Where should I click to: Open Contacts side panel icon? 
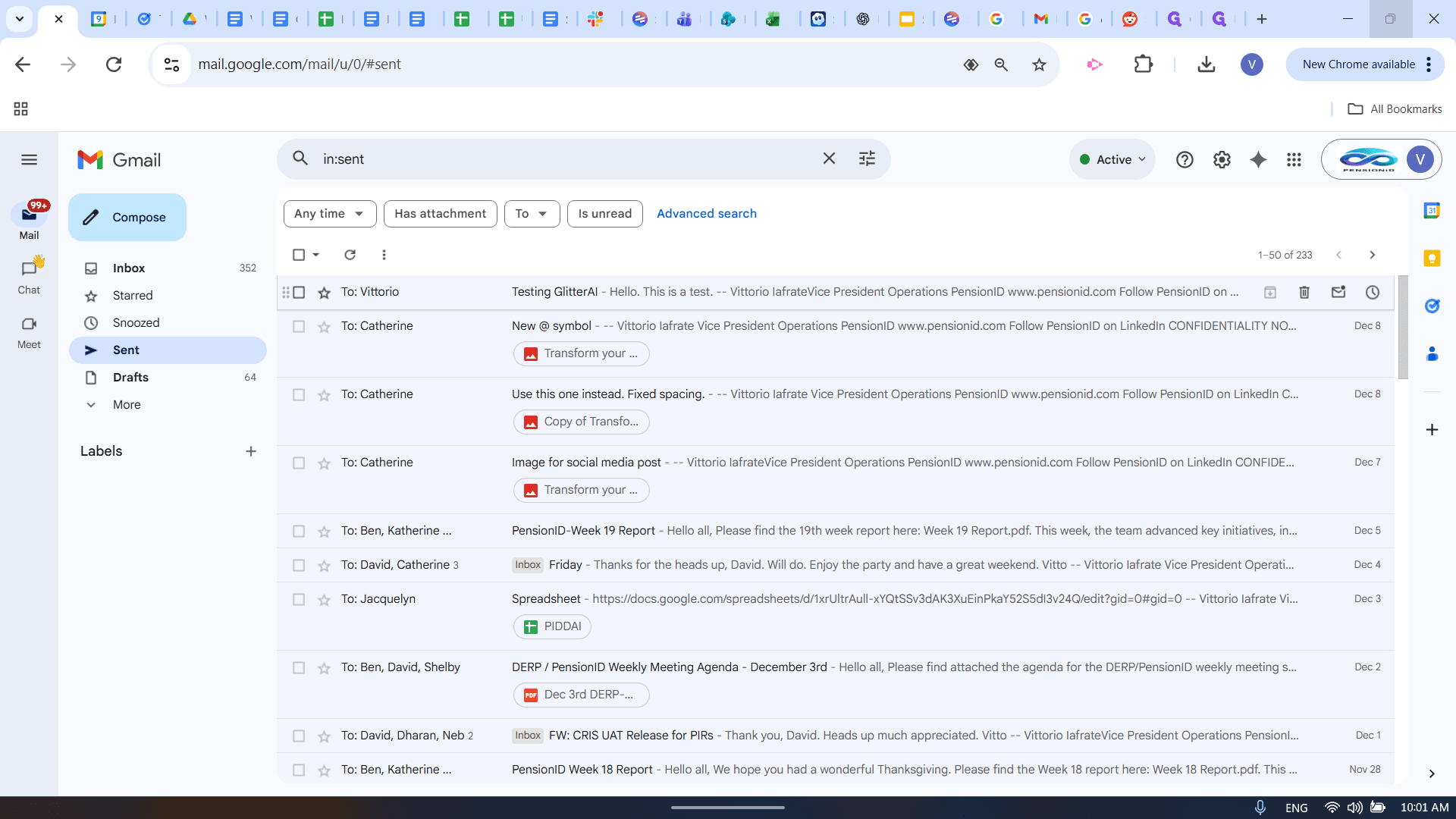pos(1432,353)
